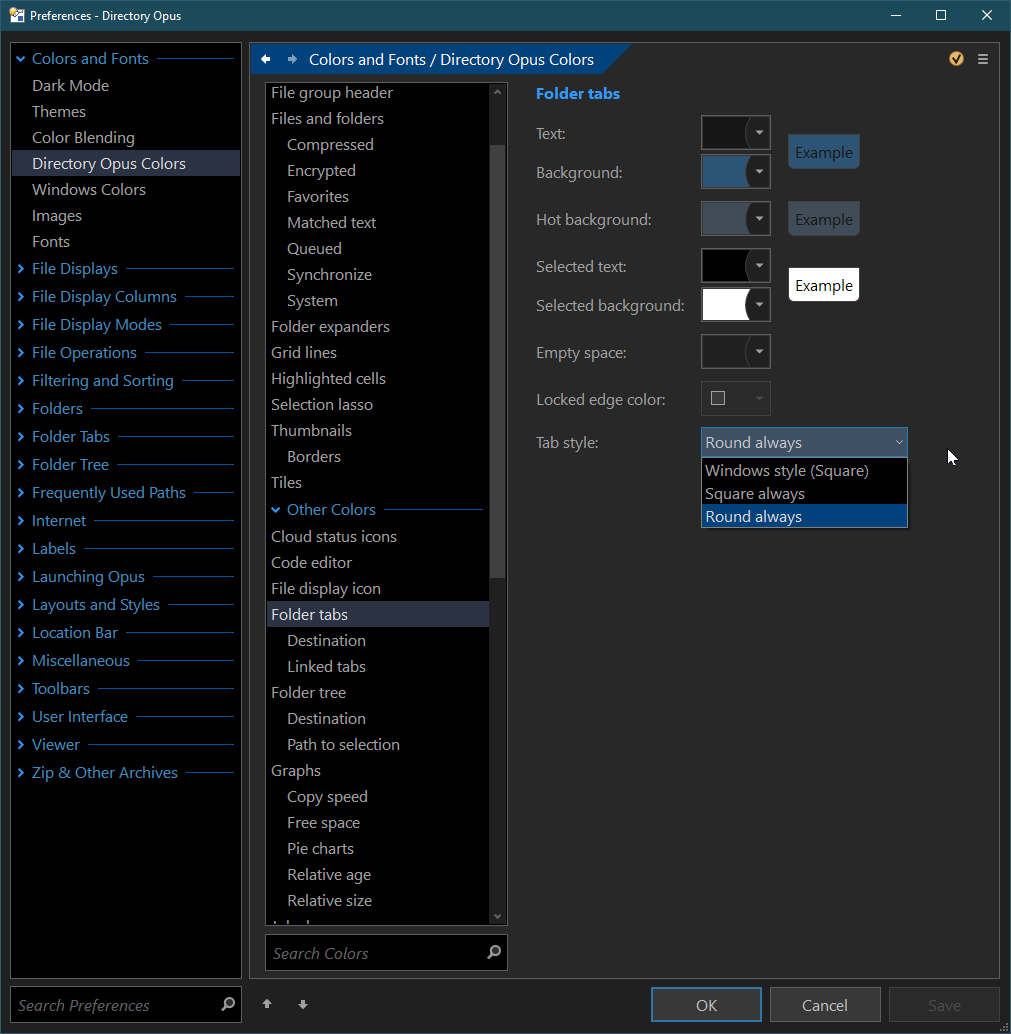Choose Square always option

click(x=804, y=493)
